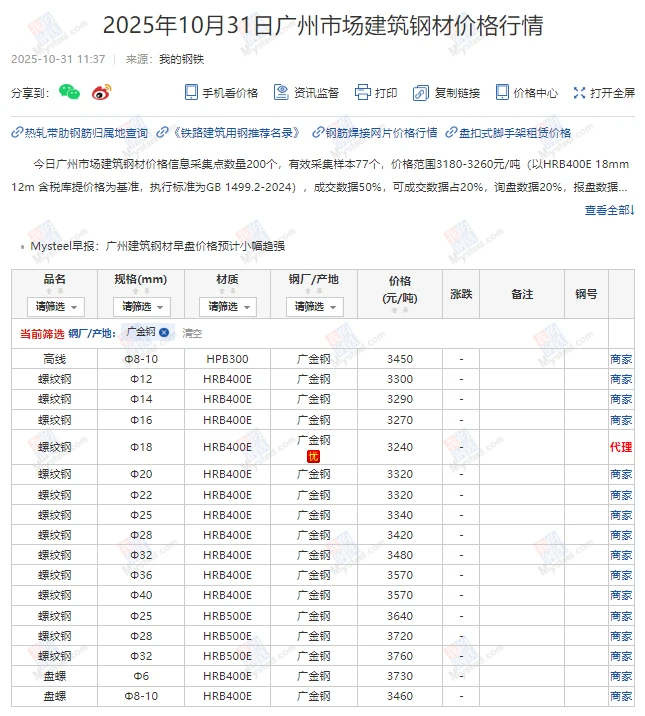Click the price 3450 for 高线
The width and height of the screenshot is (645, 716).
[400, 359]
